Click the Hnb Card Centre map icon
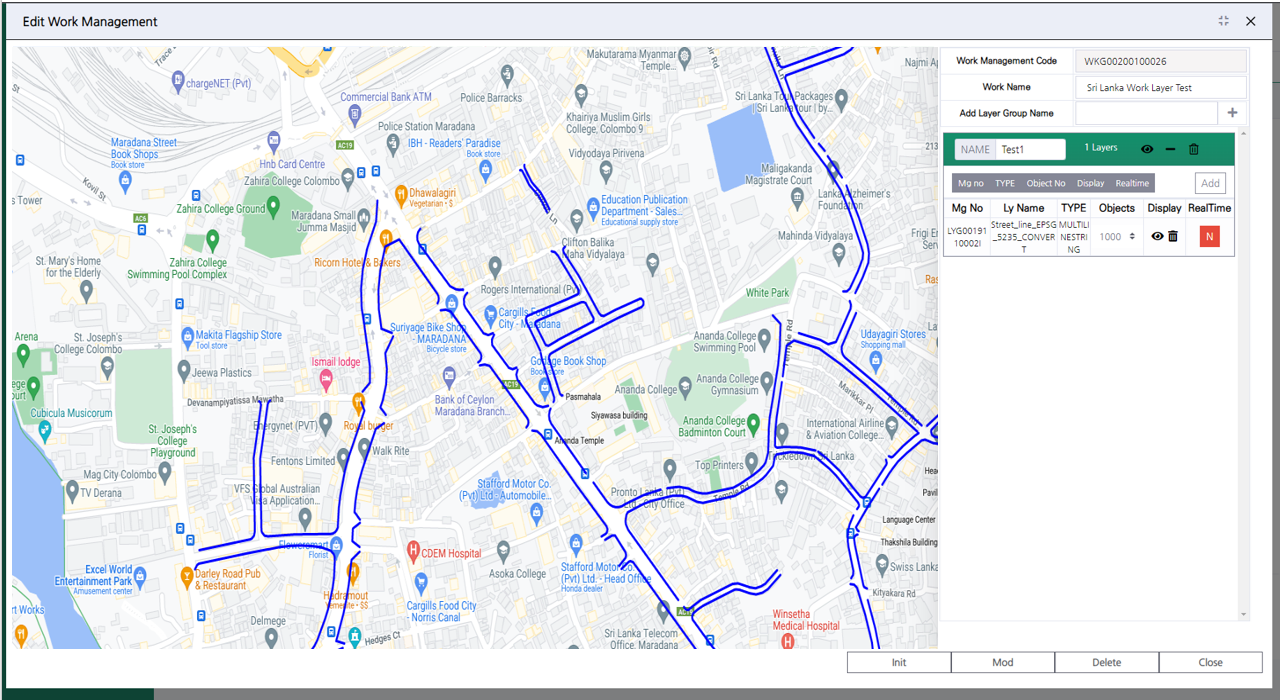The width and height of the screenshot is (1280, 700). coord(273,141)
